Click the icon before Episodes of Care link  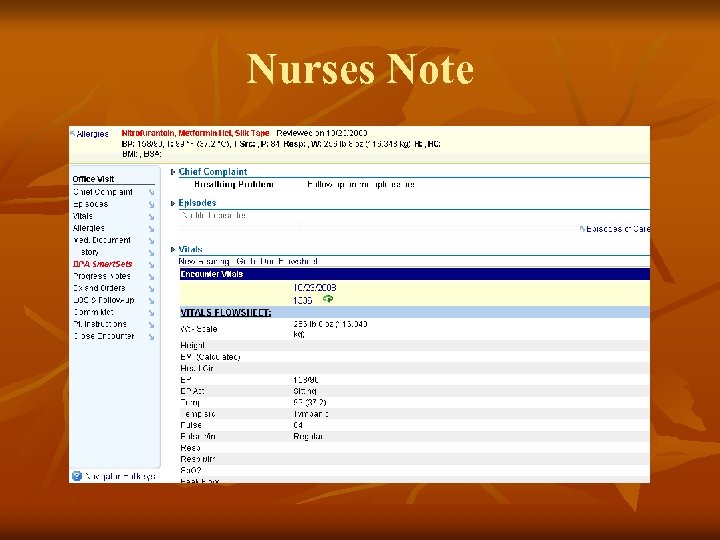582,229
